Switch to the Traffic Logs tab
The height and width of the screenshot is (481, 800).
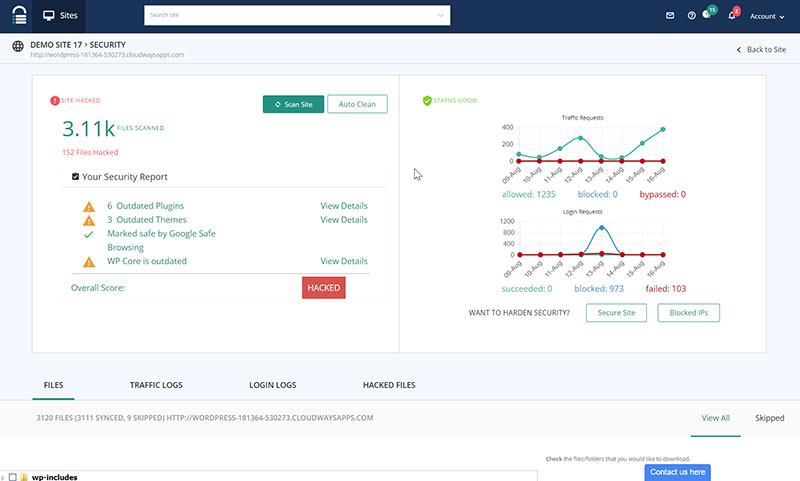point(156,385)
